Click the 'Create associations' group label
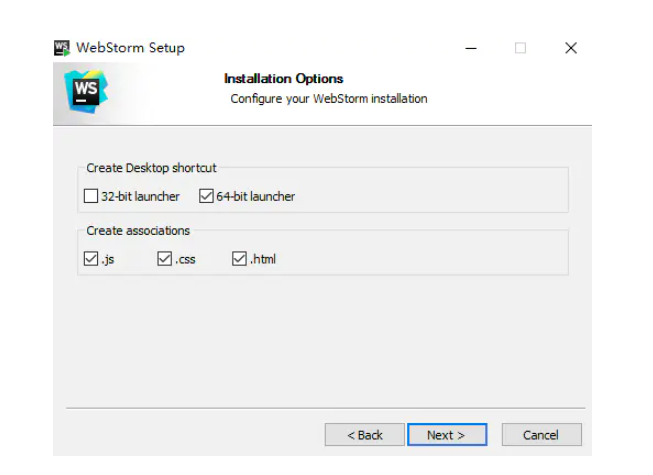The height and width of the screenshot is (475, 653). (138, 231)
